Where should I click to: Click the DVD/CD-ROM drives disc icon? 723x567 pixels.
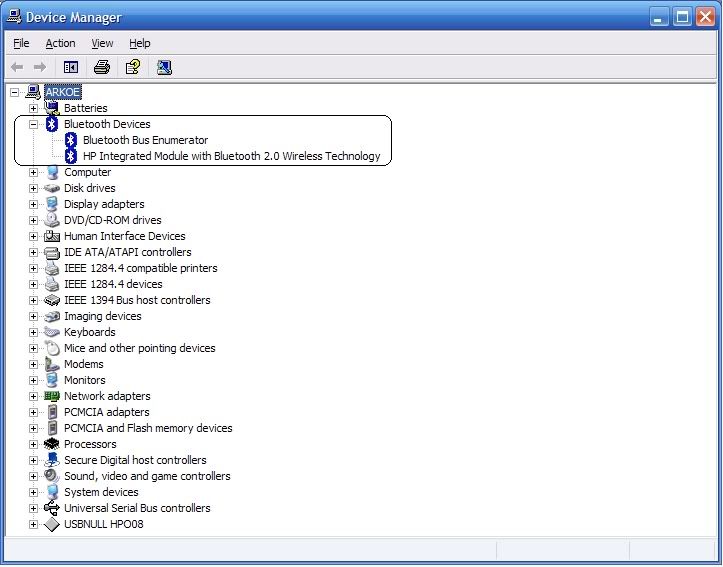52,220
